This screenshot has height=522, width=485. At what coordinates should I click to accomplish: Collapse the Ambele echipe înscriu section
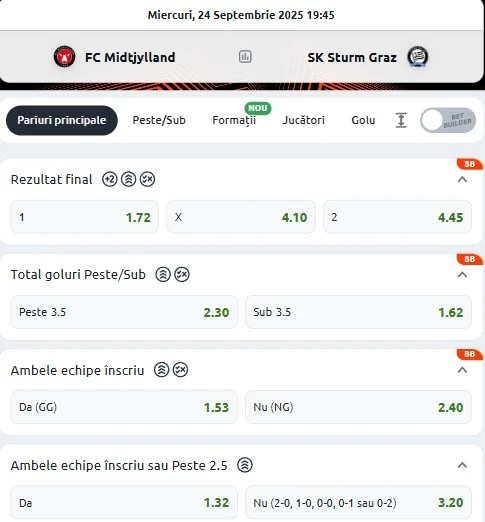(x=462, y=370)
